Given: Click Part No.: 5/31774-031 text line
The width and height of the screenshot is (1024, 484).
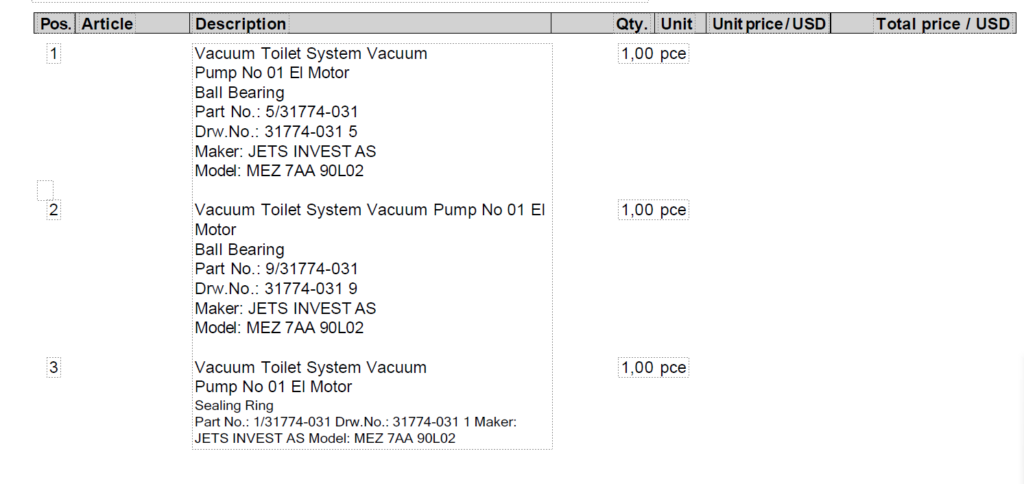Looking at the screenshot, I should coord(276,112).
